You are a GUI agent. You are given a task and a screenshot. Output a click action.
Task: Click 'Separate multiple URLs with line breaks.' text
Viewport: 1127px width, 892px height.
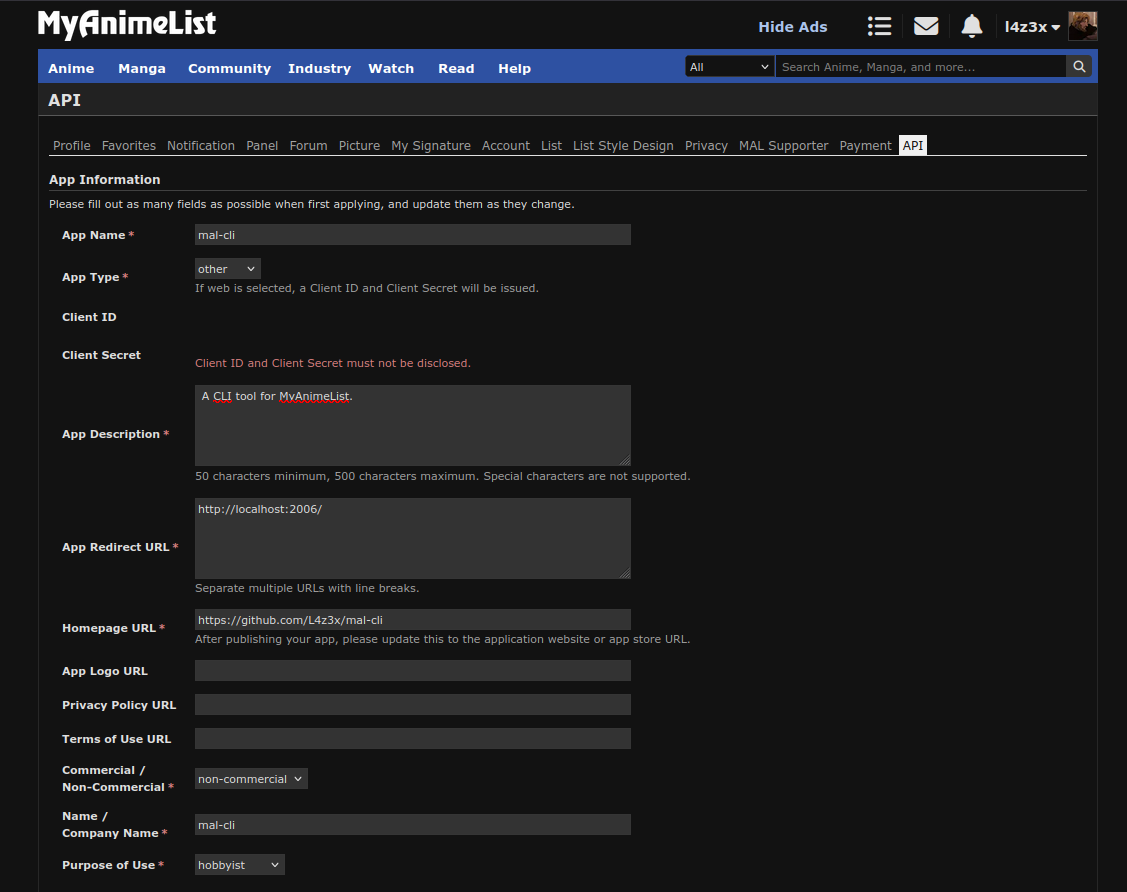(x=307, y=589)
